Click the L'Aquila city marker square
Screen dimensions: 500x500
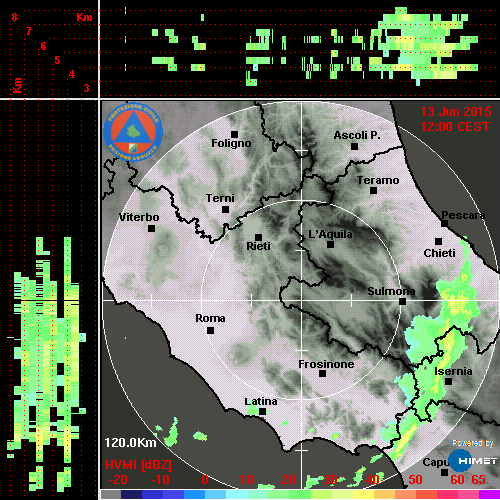pos(330,245)
